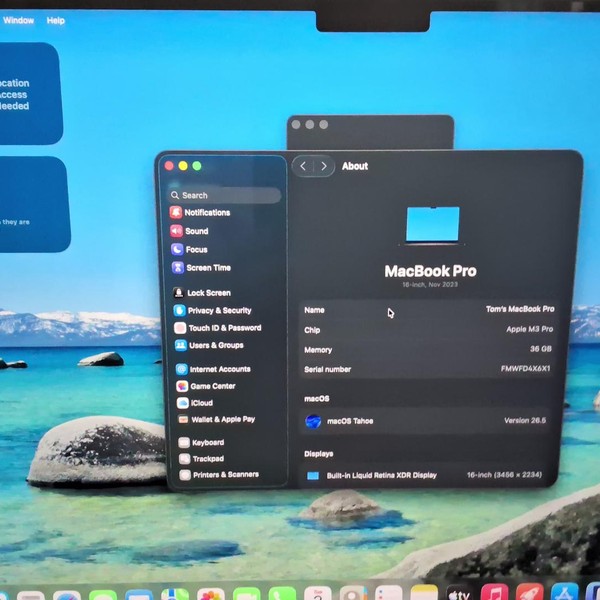Select Internet Accounts in sidebar
This screenshot has width=600, height=600.
(213, 369)
